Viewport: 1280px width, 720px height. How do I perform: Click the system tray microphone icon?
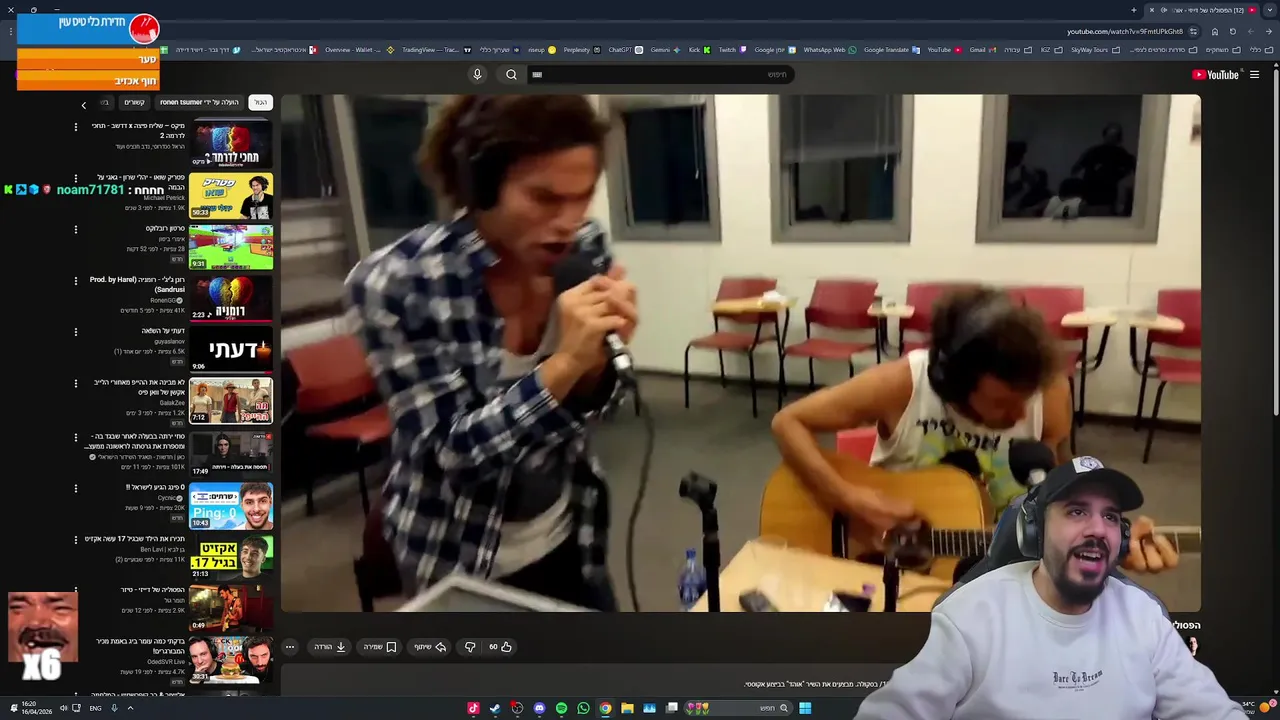114,708
